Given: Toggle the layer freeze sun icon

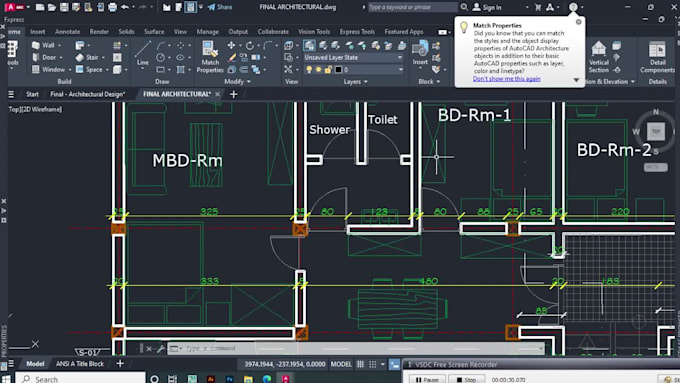Looking at the screenshot, I should point(318,69).
